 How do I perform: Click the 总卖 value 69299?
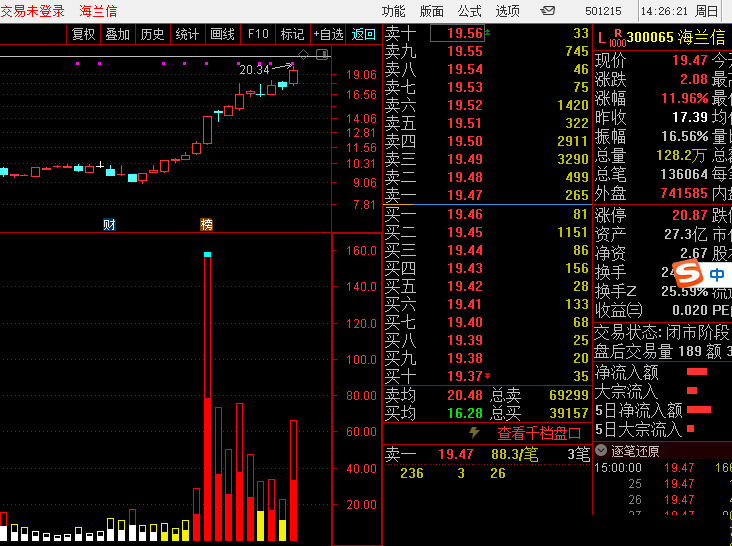pos(569,395)
